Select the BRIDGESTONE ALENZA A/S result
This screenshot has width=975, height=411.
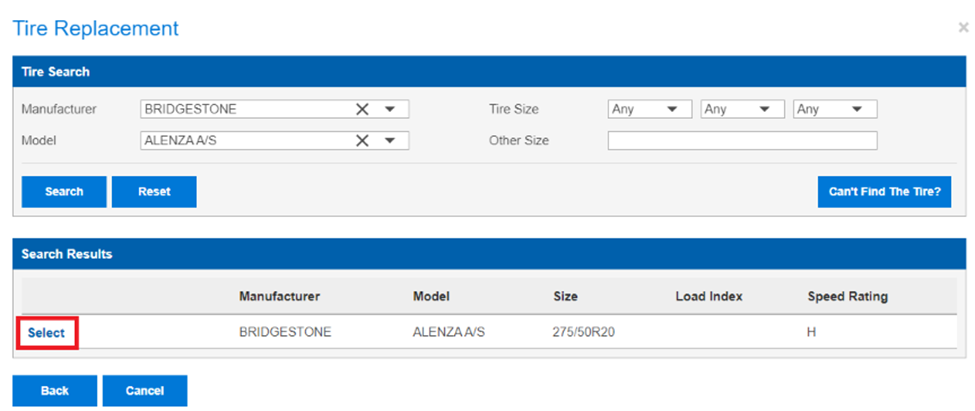(x=47, y=333)
